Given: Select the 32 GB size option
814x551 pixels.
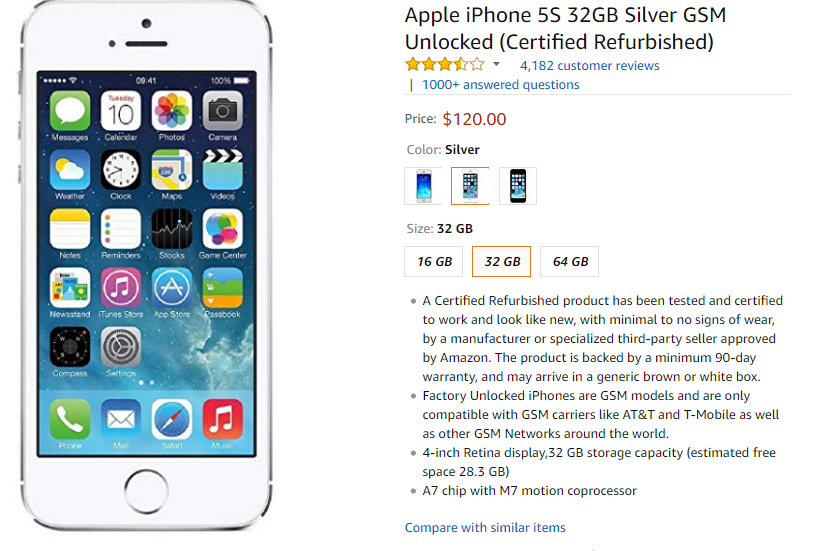Looking at the screenshot, I should click(501, 261).
